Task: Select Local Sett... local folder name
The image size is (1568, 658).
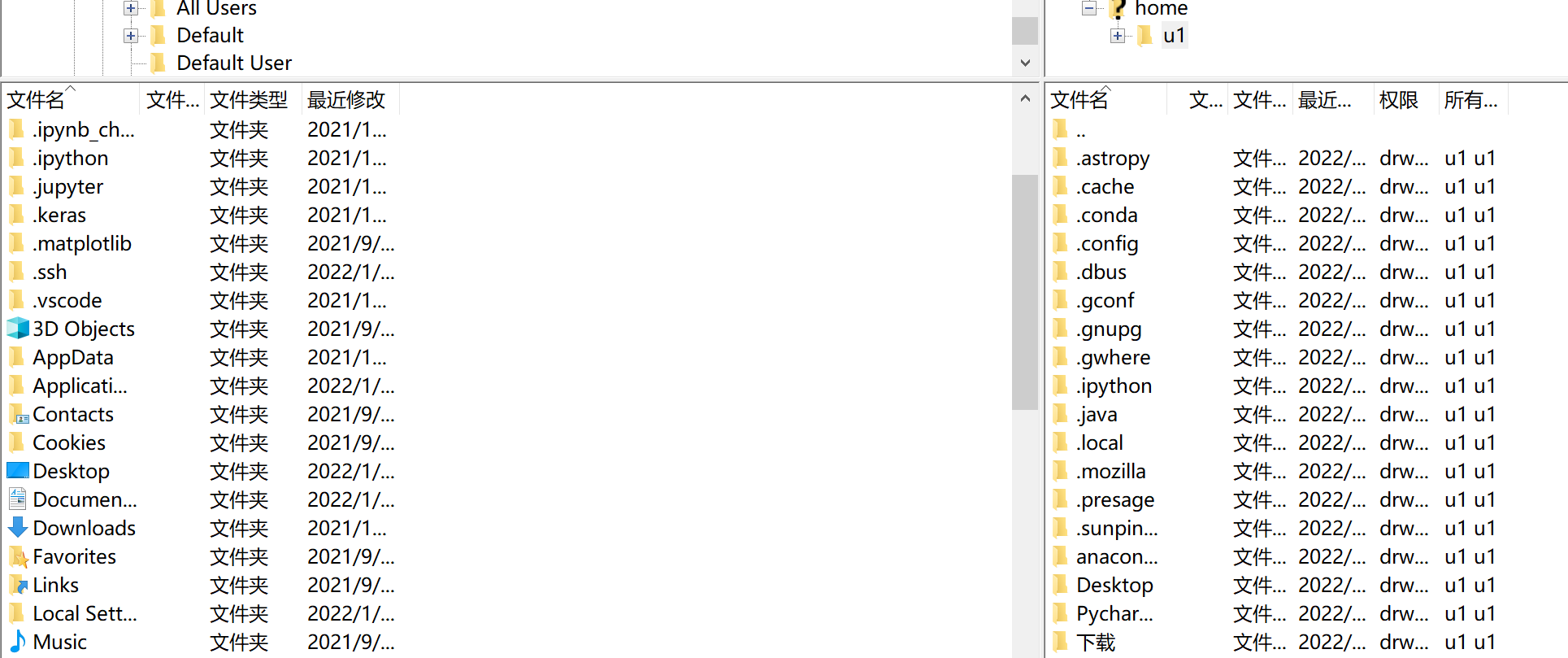Action: point(85,614)
